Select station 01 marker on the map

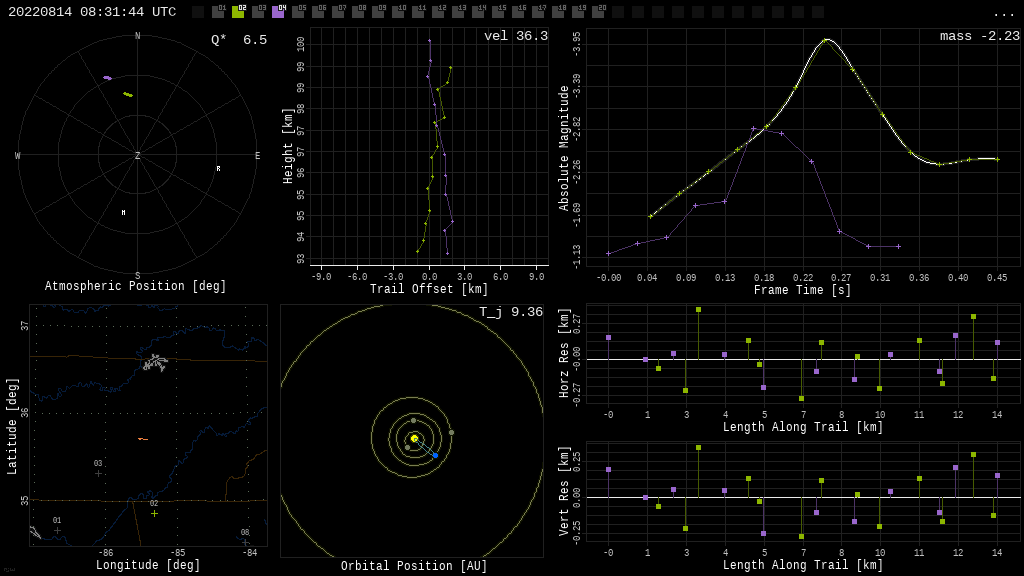coord(57,530)
